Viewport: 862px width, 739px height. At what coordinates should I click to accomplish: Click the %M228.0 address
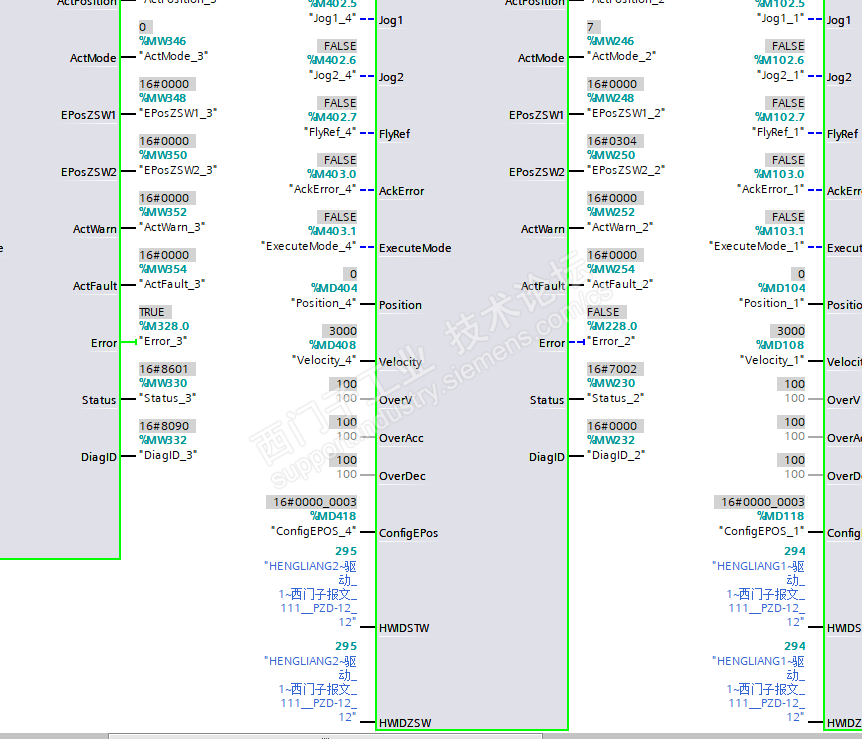click(612, 327)
